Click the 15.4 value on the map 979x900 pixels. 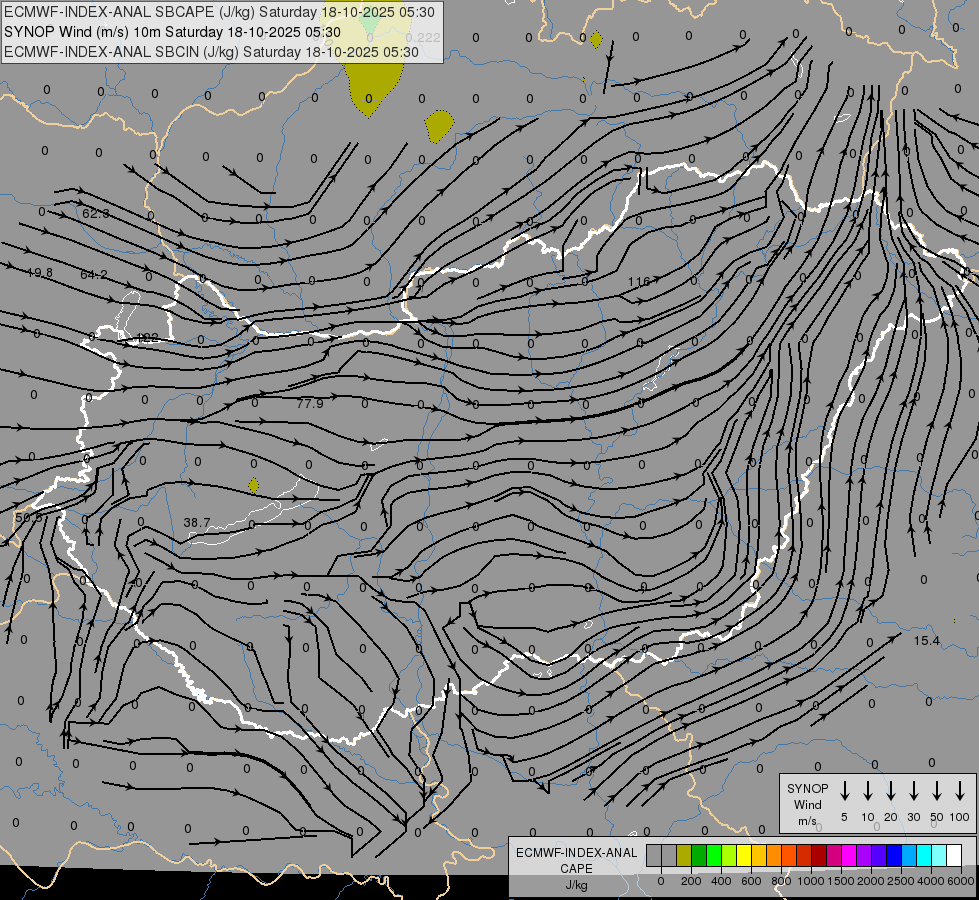pyautogui.click(x=927, y=641)
